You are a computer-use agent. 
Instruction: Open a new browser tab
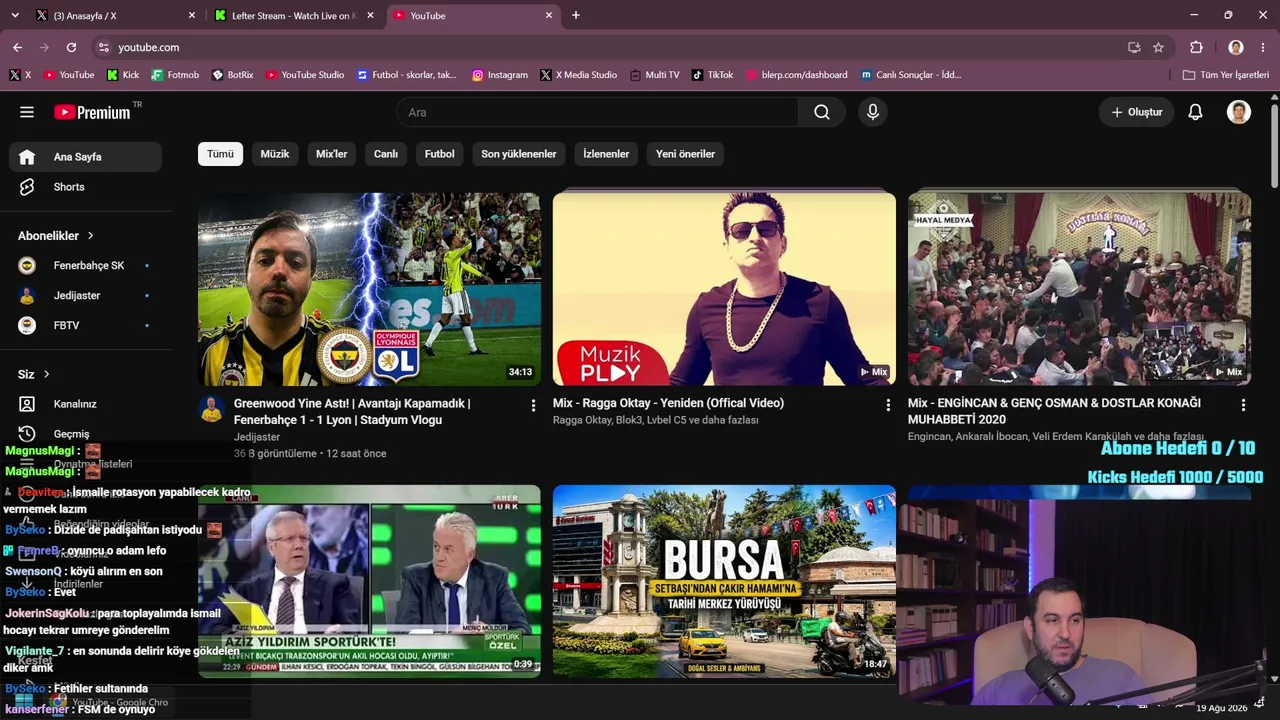coord(575,15)
